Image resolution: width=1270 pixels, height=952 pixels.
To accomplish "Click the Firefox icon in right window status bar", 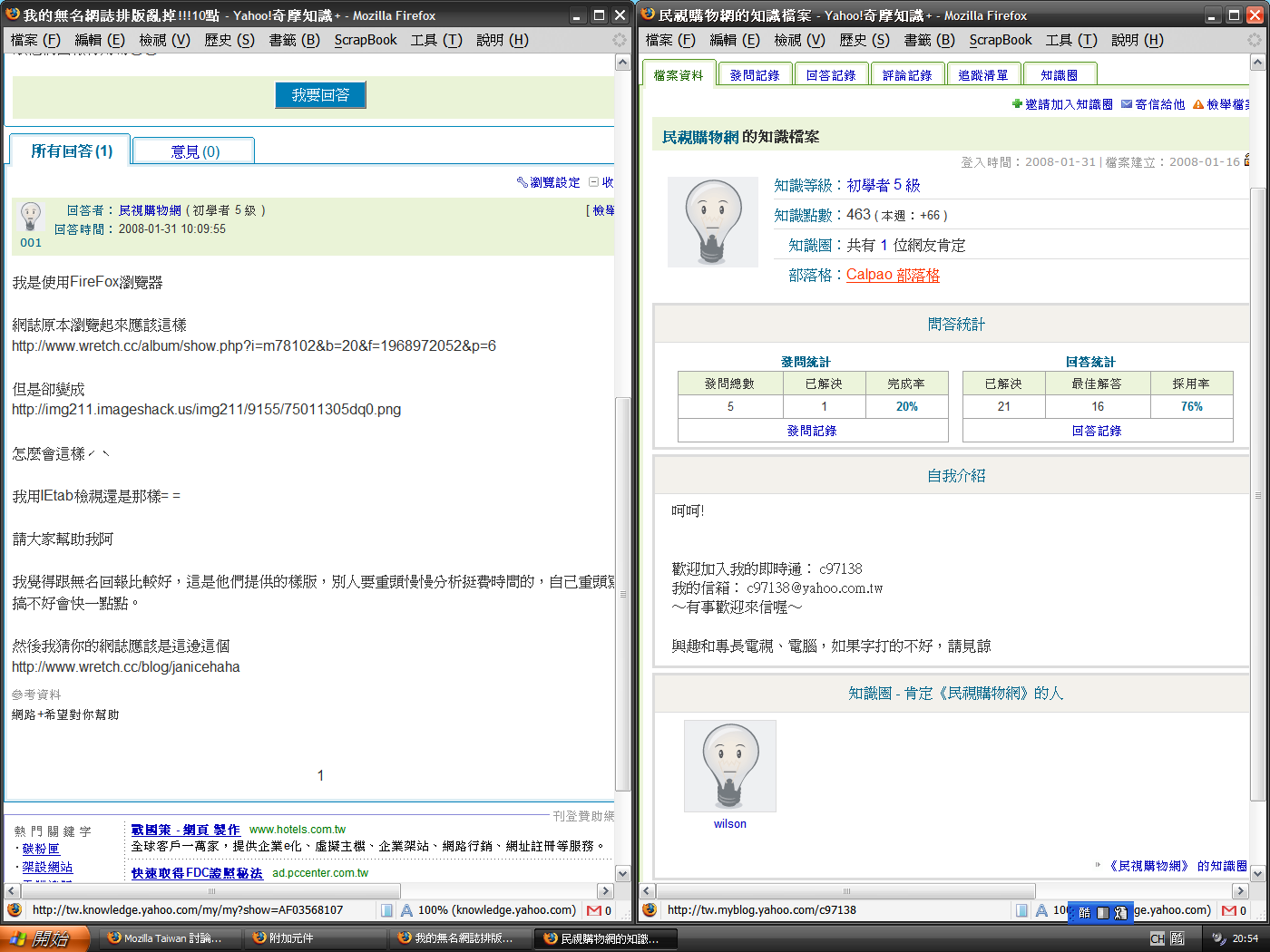I will [650, 910].
